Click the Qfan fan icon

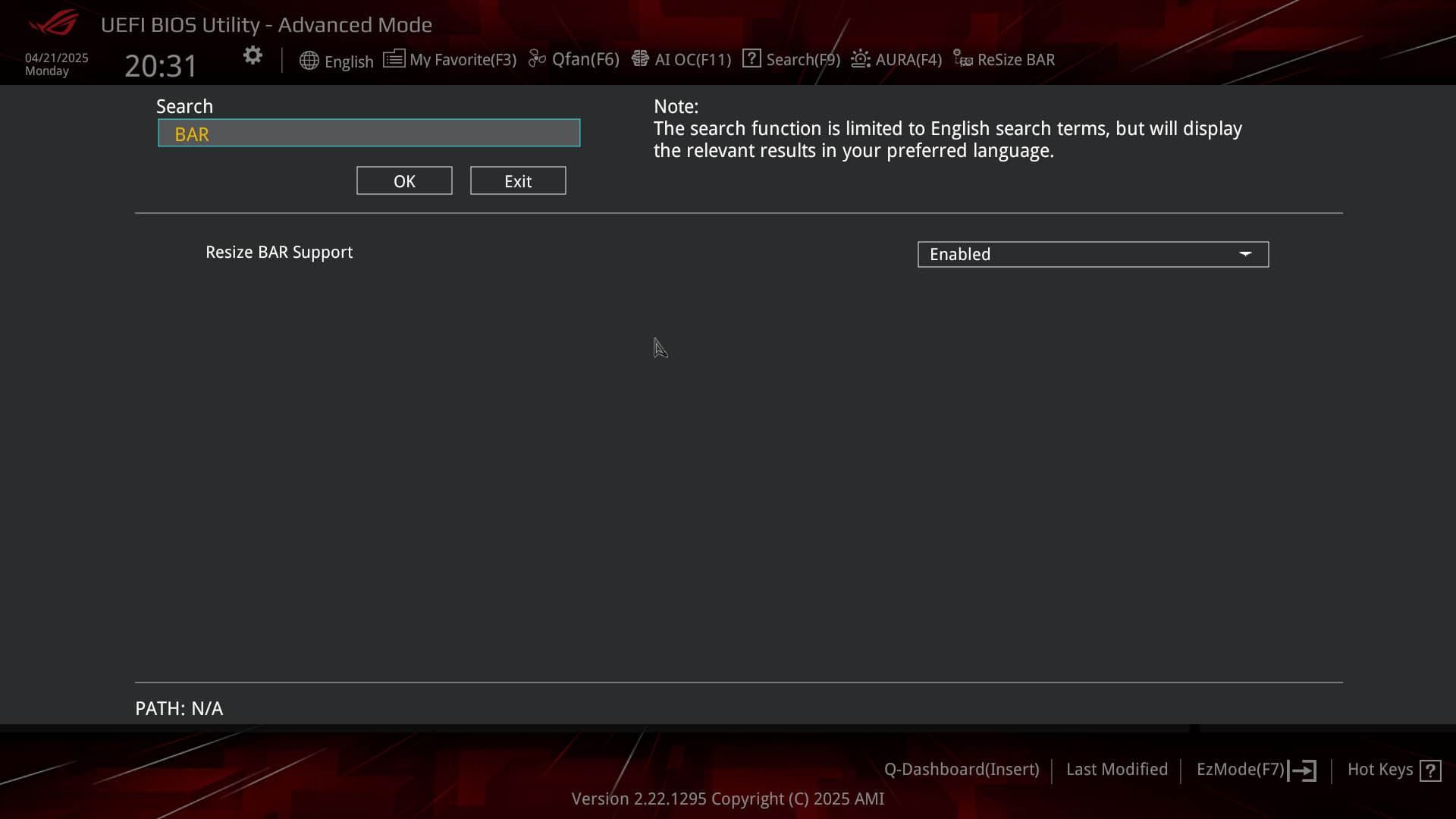click(537, 59)
